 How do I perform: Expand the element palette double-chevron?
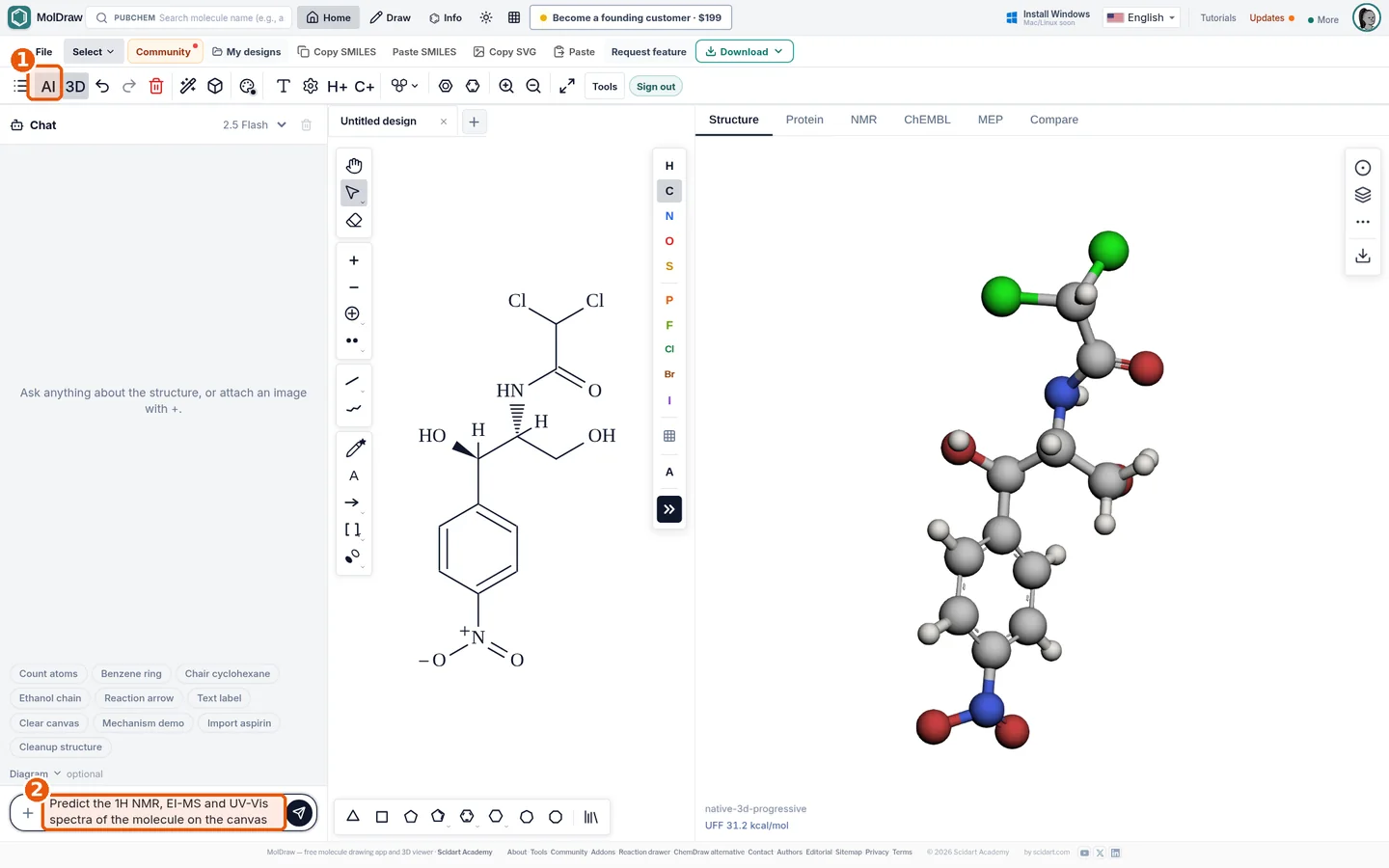669,509
